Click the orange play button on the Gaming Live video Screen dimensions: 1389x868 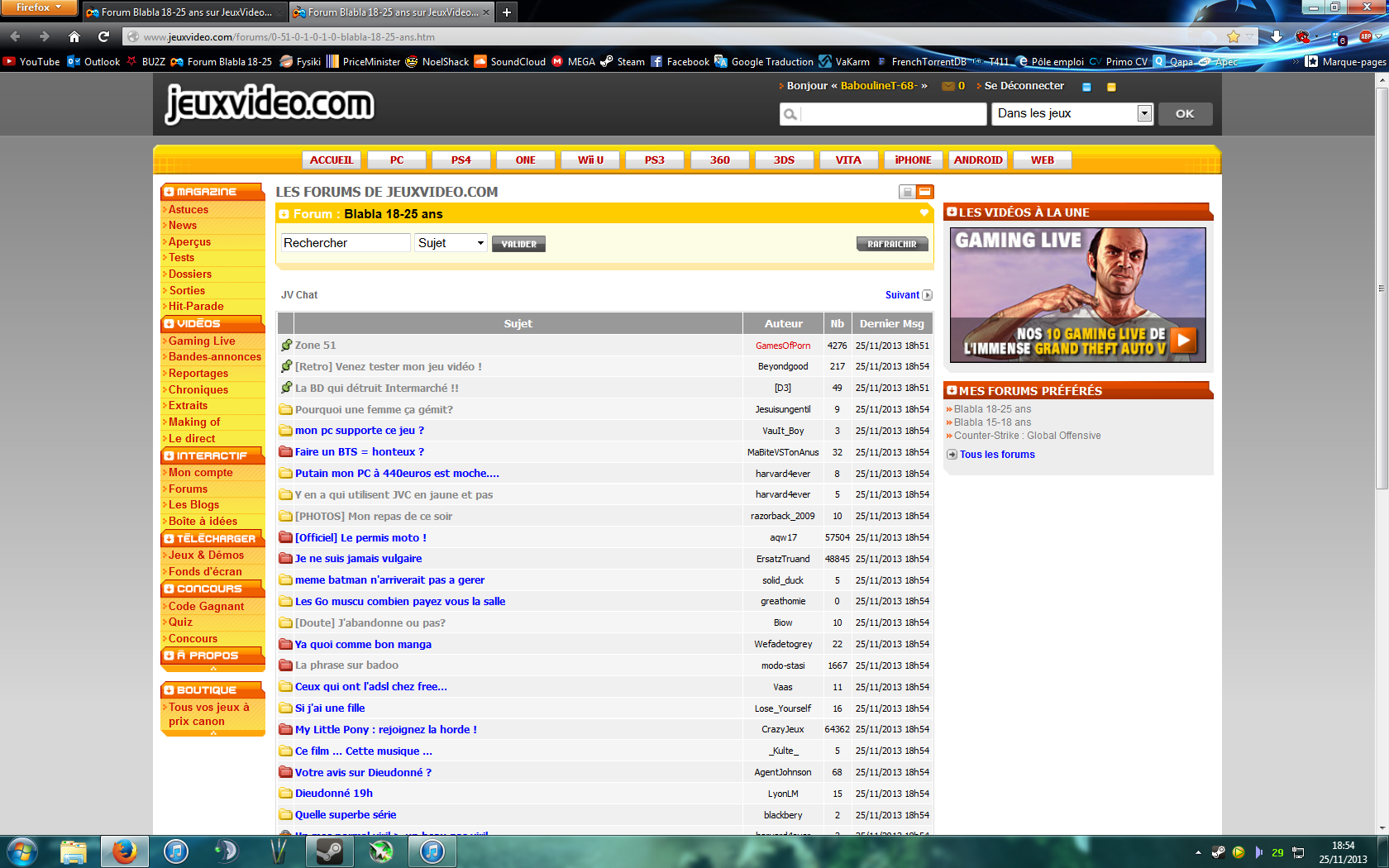point(1184,340)
